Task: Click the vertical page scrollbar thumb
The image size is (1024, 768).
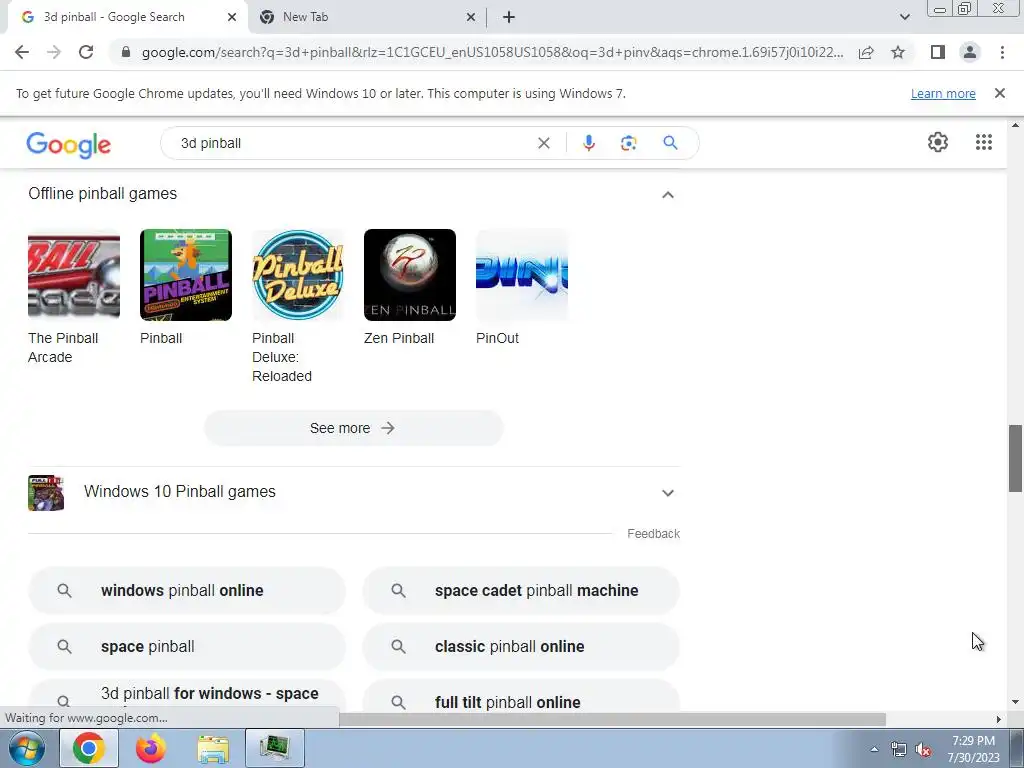Action: 1015,458
